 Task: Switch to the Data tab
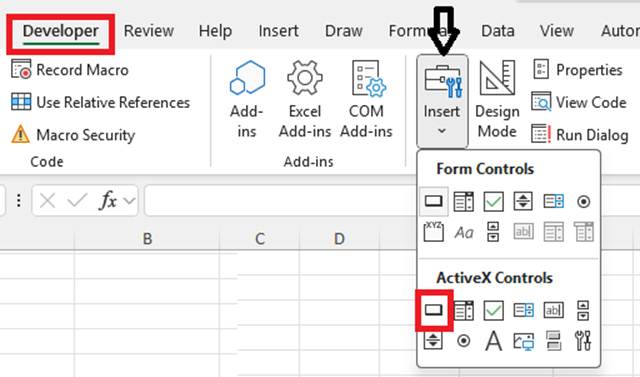498,31
